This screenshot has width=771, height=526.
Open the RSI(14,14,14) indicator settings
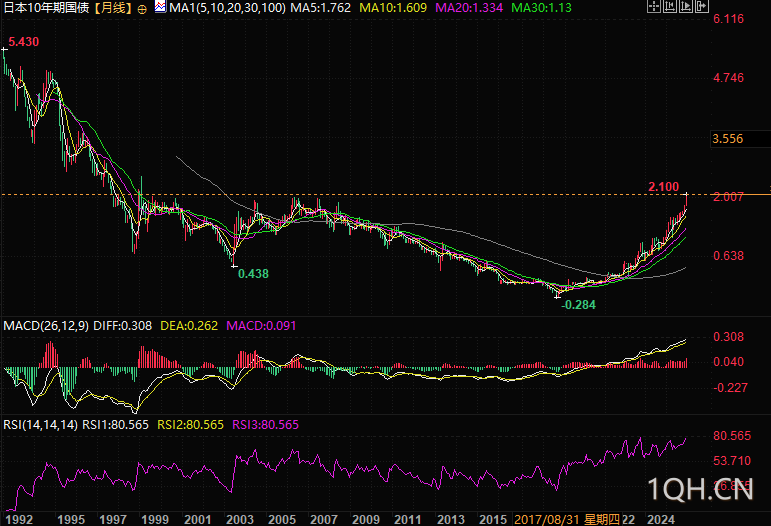pos(38,424)
